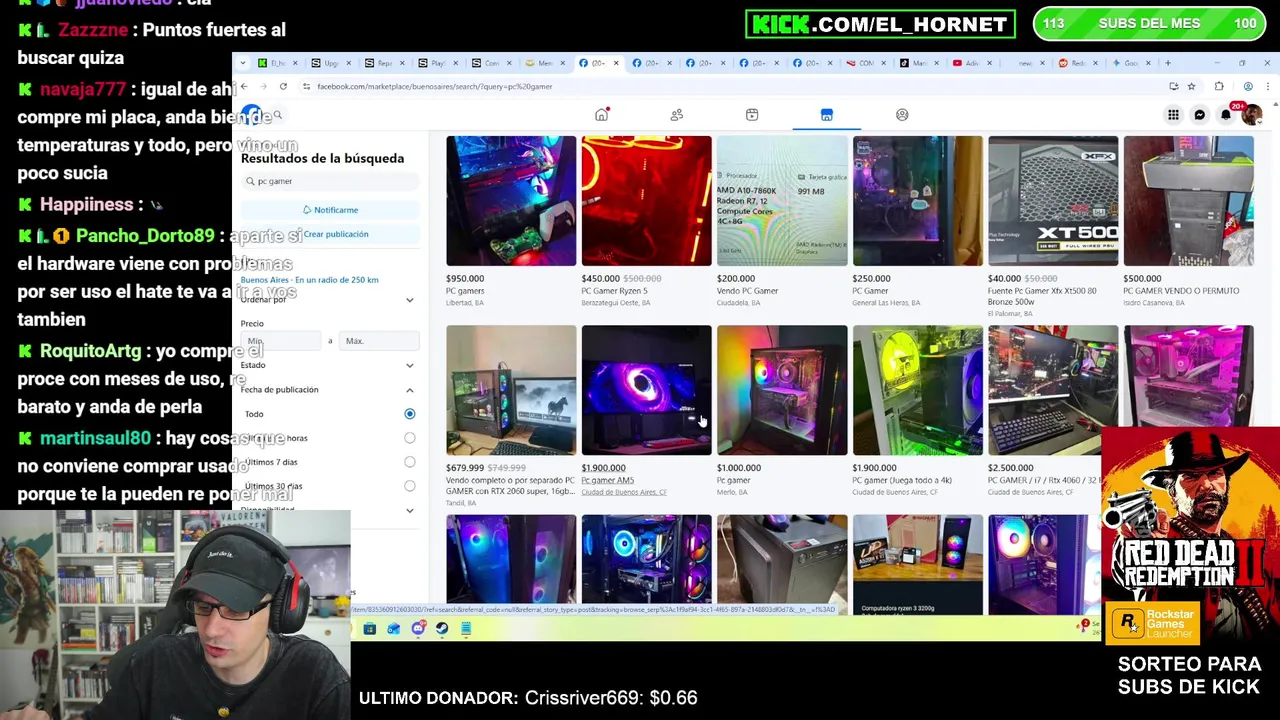Click Pc gamer (Juega todo a 4k) title

(902, 480)
